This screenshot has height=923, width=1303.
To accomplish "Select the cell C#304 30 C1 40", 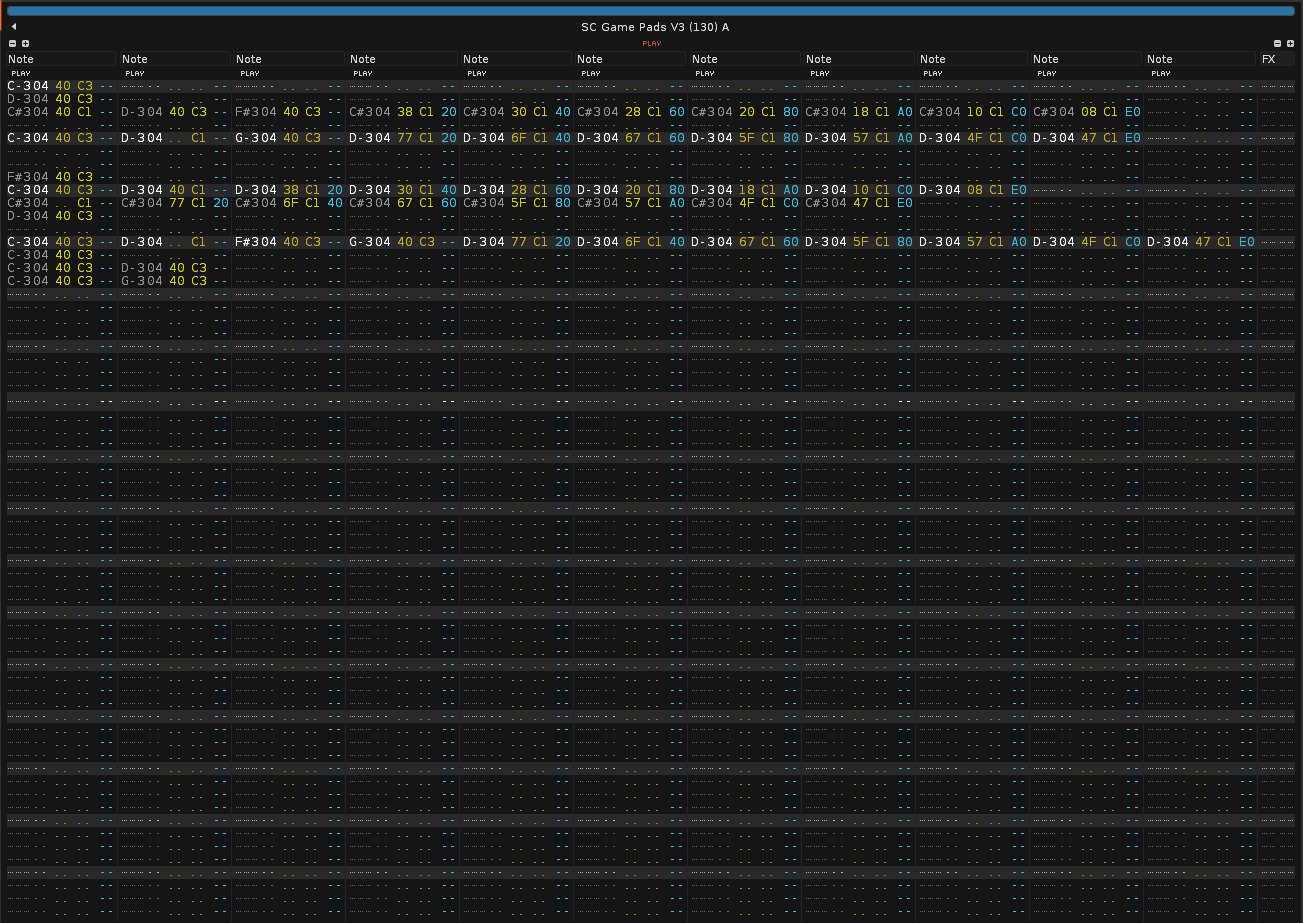I will coord(517,112).
